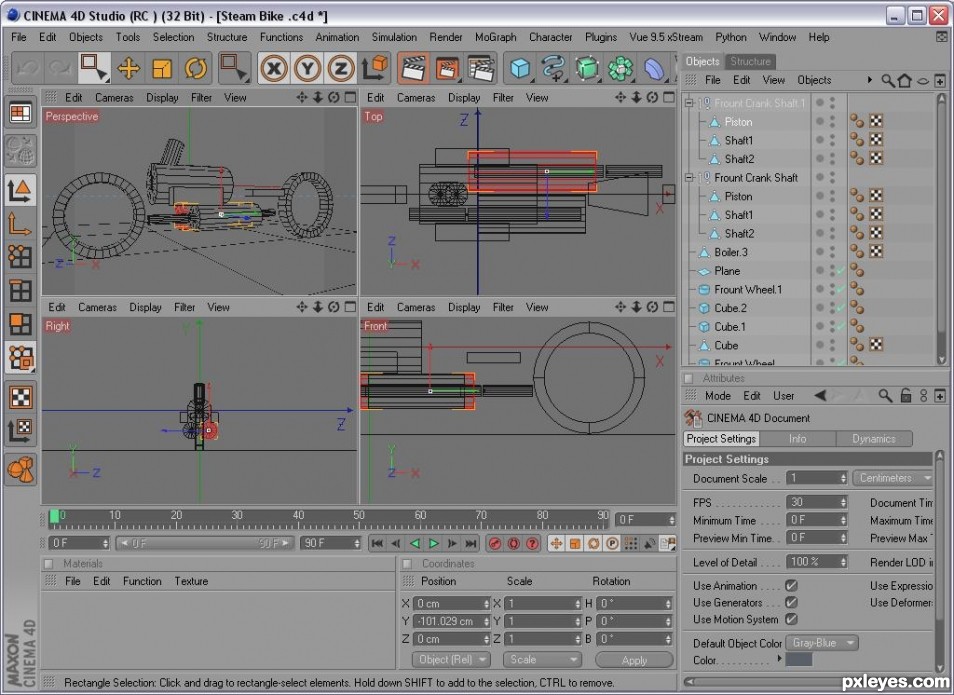Select live selection tool icon

(94, 68)
